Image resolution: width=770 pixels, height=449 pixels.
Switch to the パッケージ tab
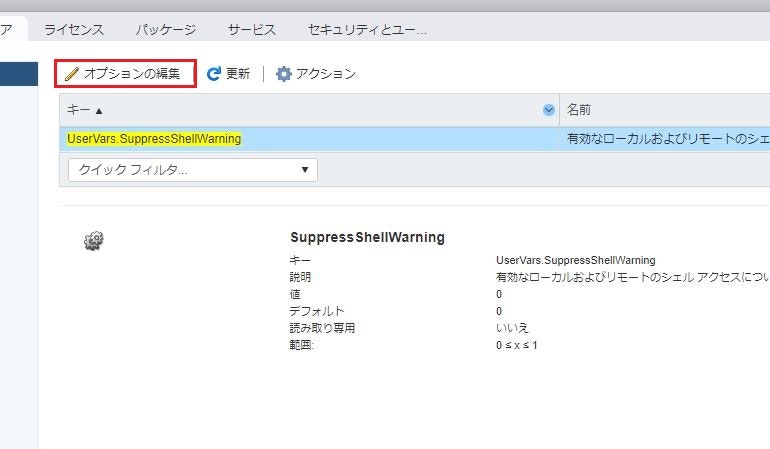[166, 30]
